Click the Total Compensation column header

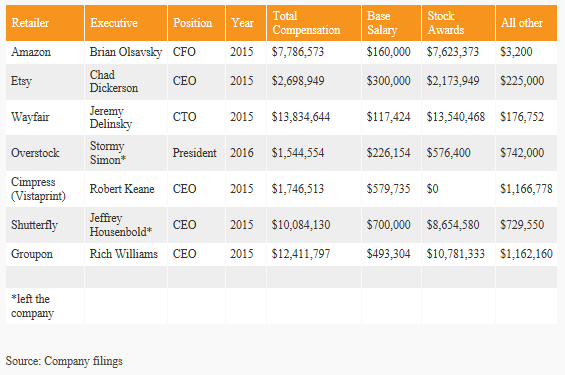click(x=314, y=23)
